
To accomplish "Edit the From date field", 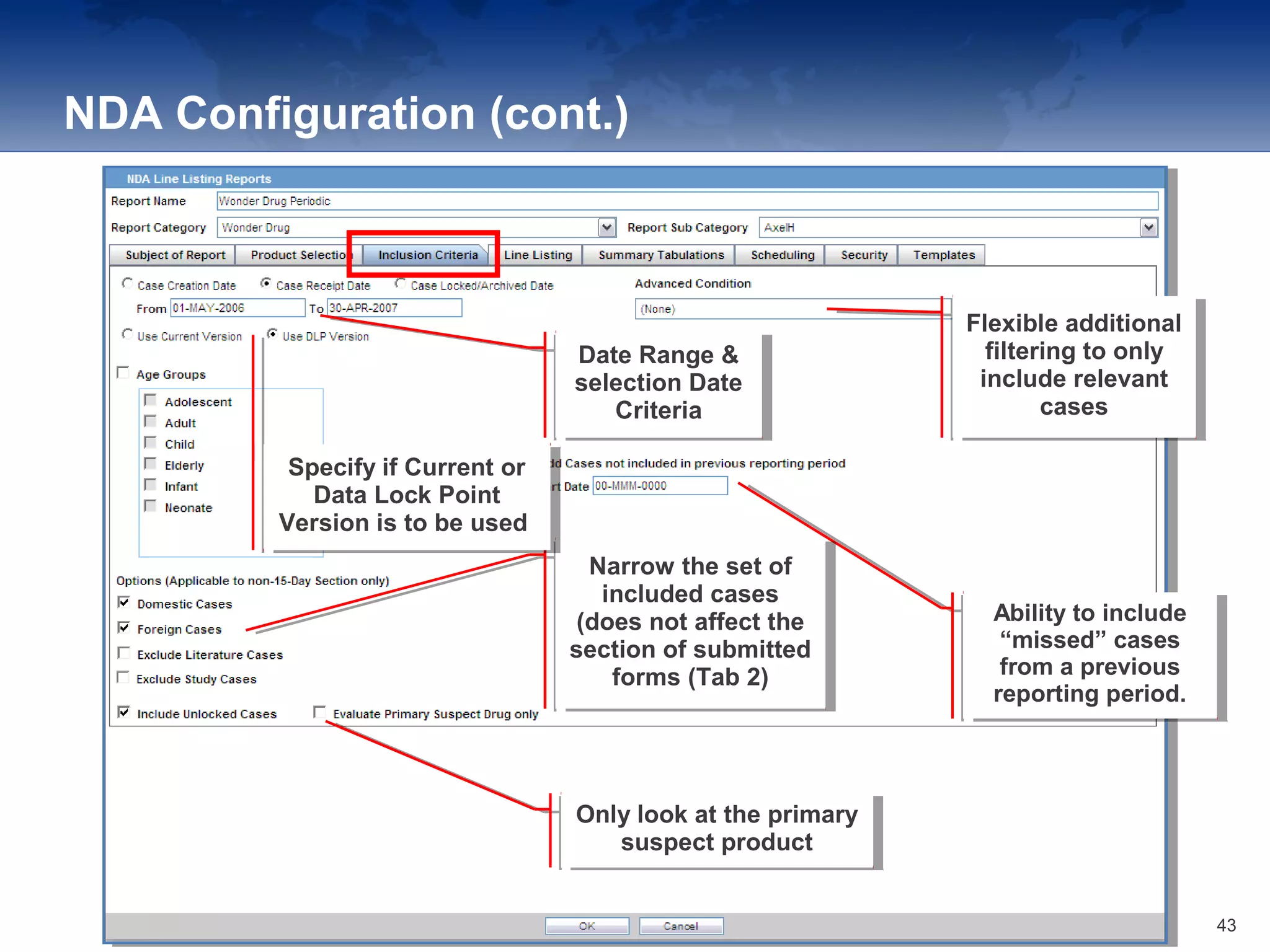I will [238, 308].
